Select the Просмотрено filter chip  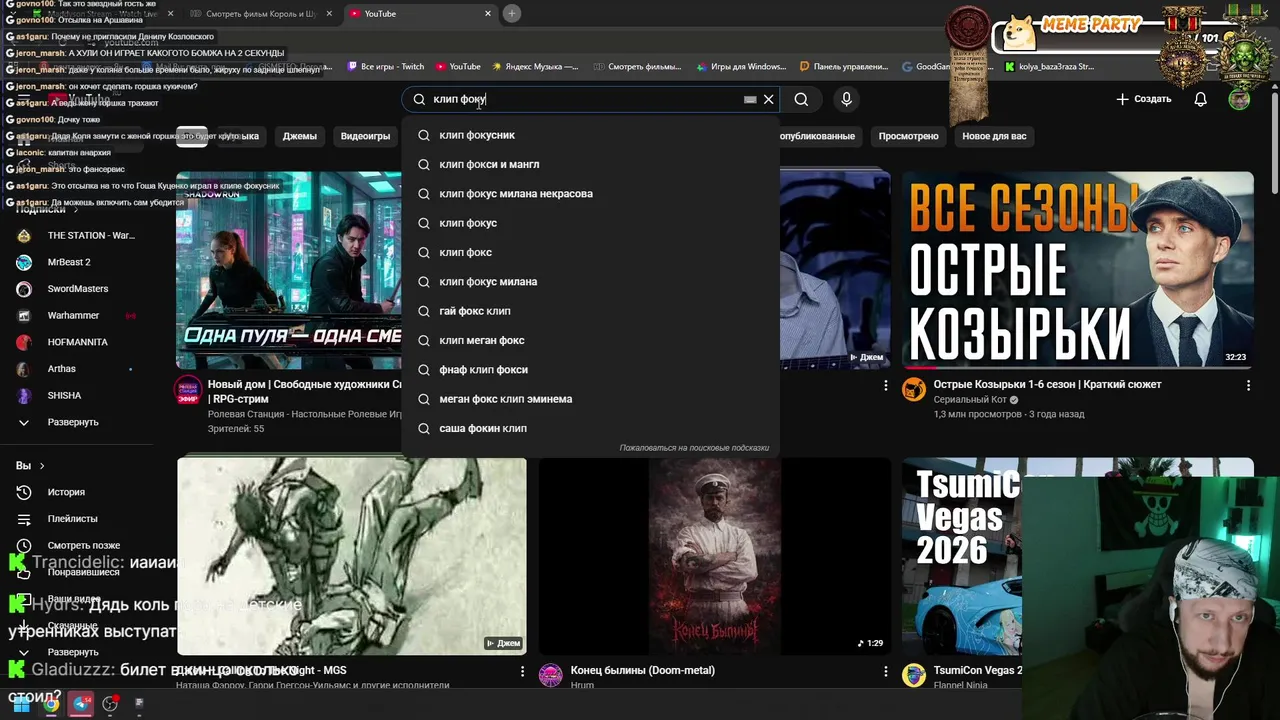point(908,136)
